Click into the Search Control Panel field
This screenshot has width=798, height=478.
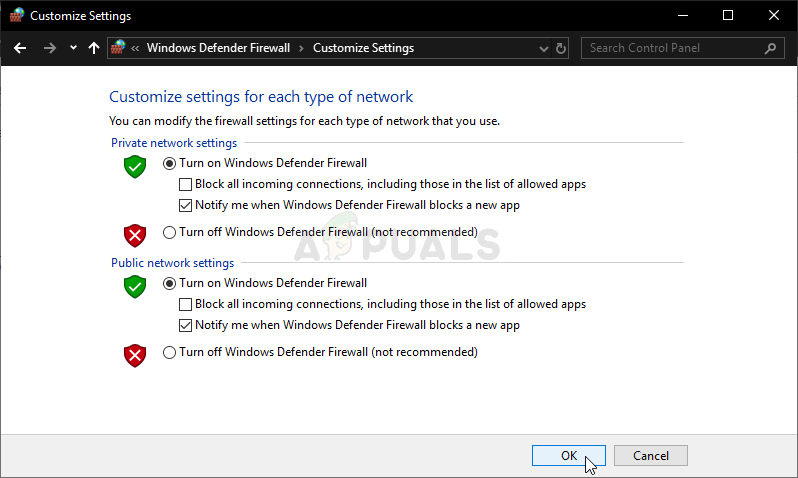tap(672, 48)
